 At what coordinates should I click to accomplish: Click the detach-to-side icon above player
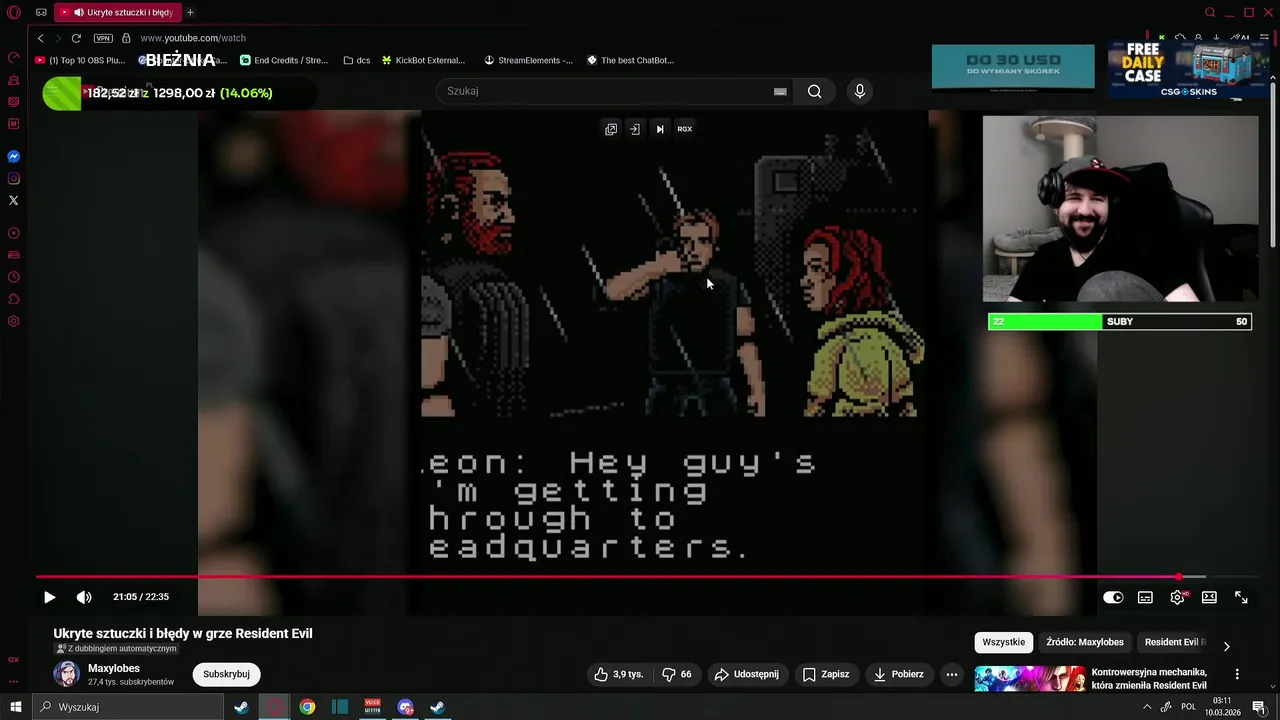tap(635, 129)
